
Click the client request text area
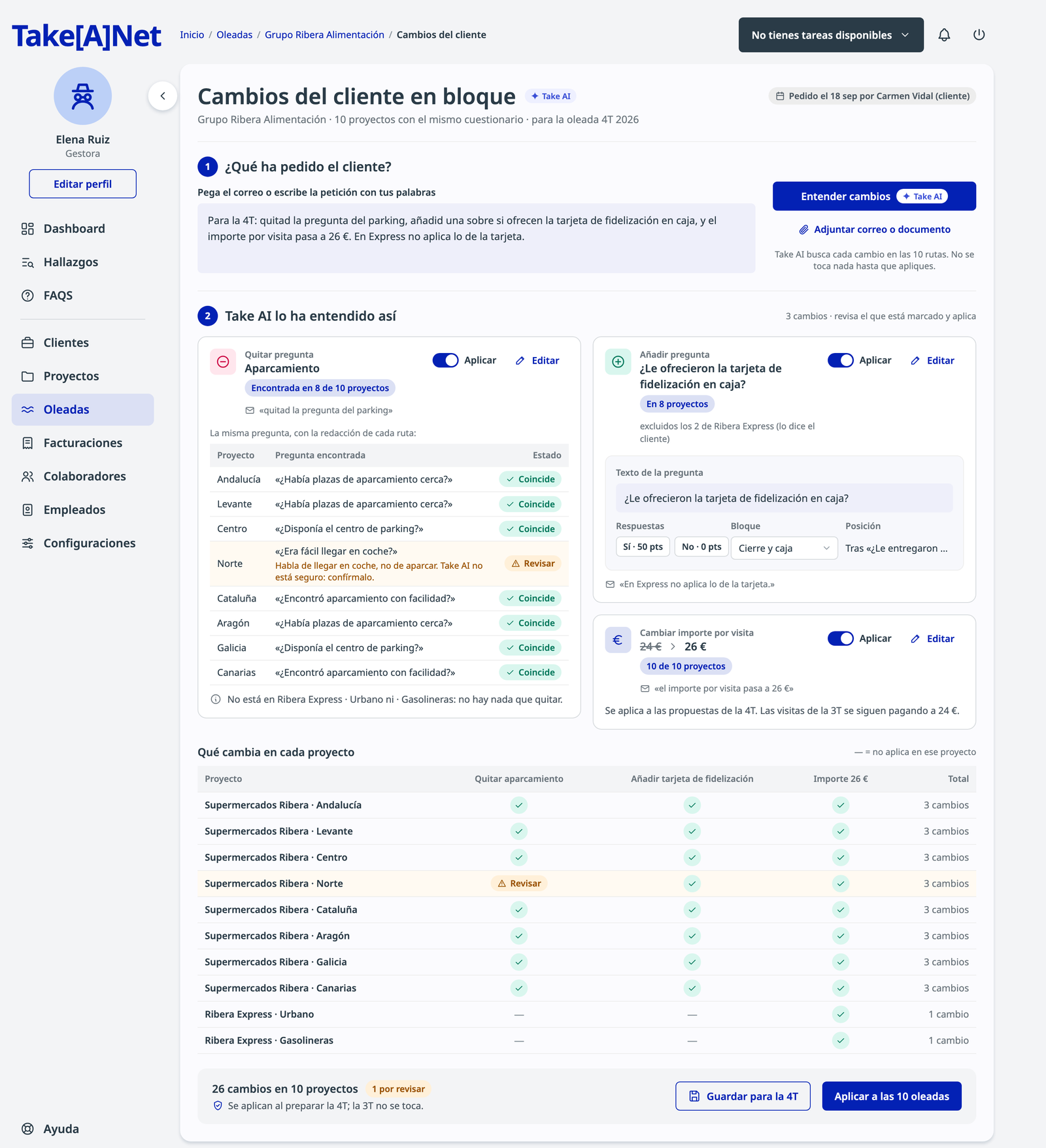point(477,238)
